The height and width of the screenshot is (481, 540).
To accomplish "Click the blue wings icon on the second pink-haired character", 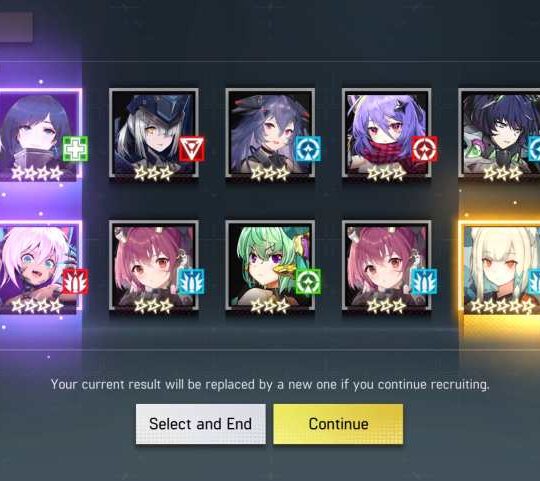I will (x=425, y=282).
